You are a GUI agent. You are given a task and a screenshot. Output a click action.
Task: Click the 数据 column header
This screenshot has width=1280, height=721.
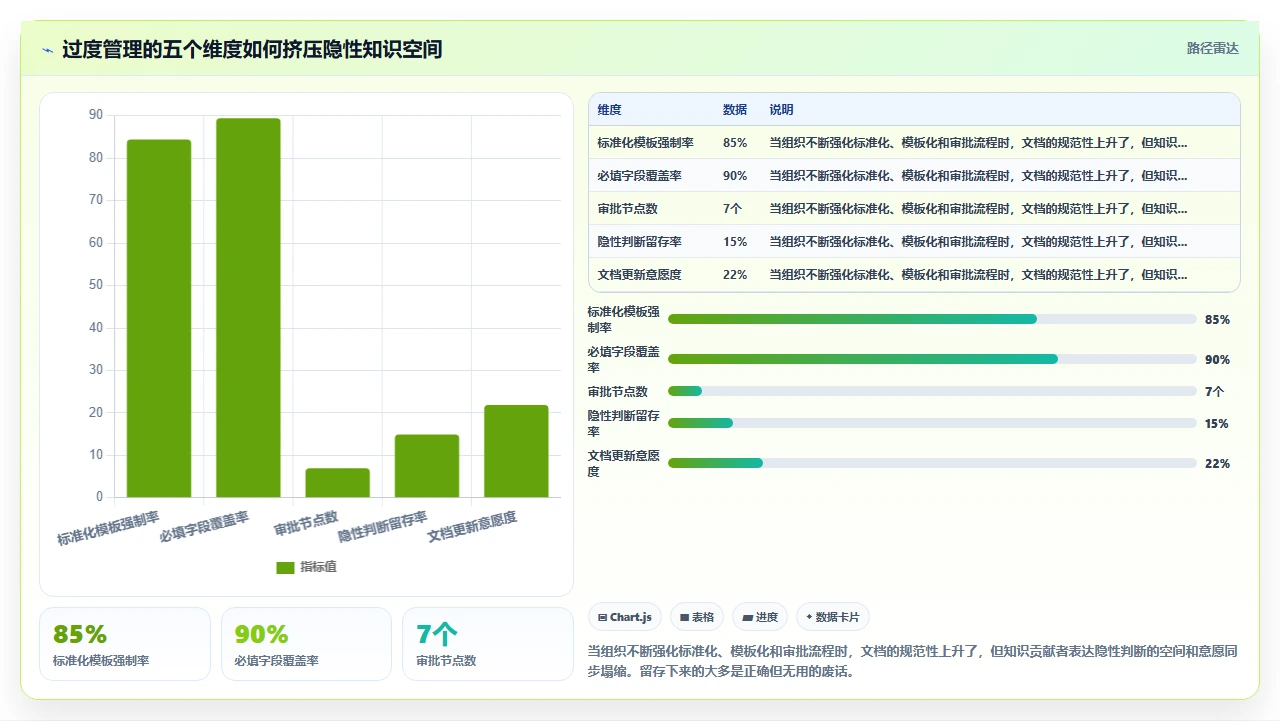(735, 110)
